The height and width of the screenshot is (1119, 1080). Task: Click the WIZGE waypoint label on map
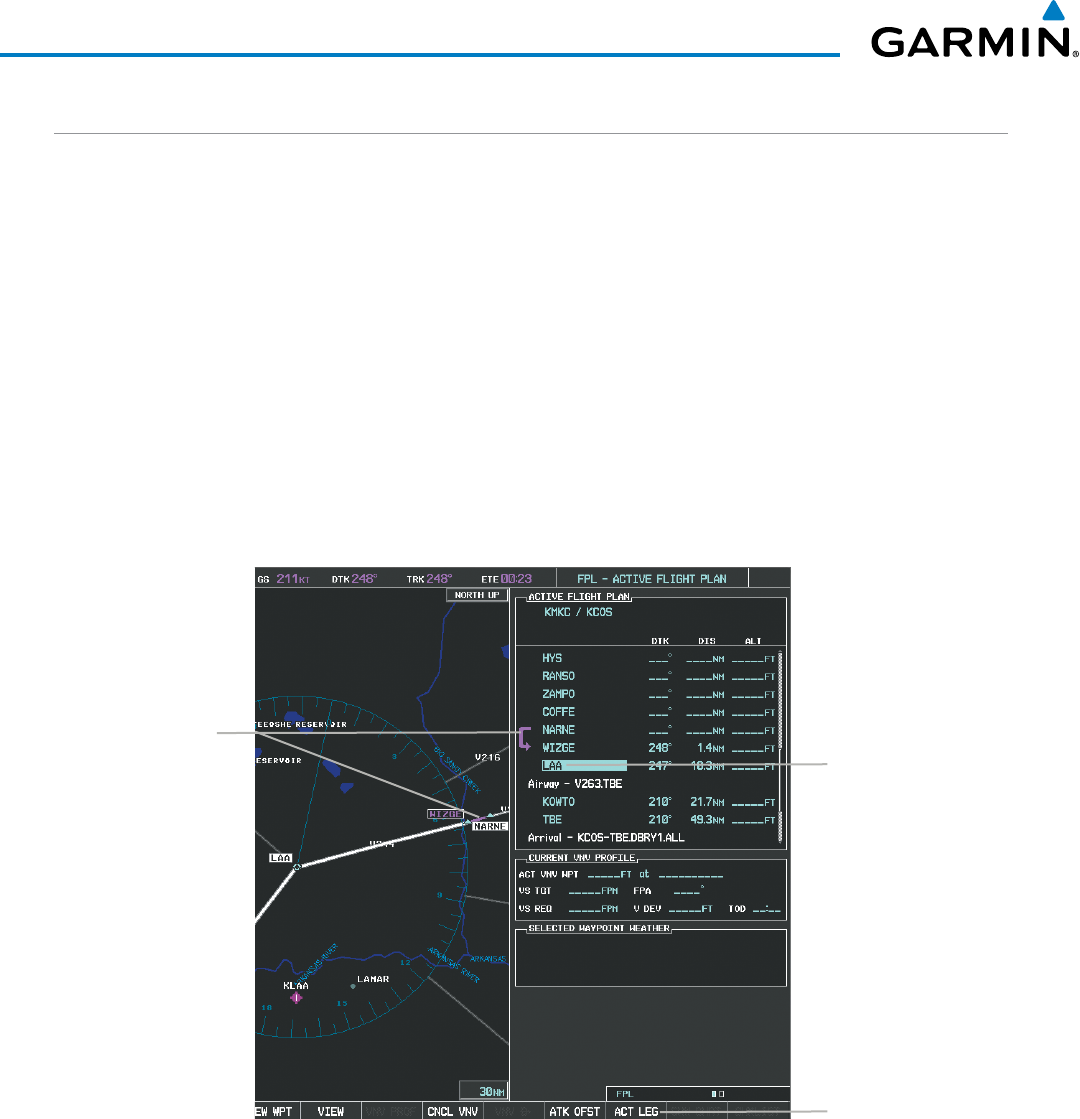445,814
